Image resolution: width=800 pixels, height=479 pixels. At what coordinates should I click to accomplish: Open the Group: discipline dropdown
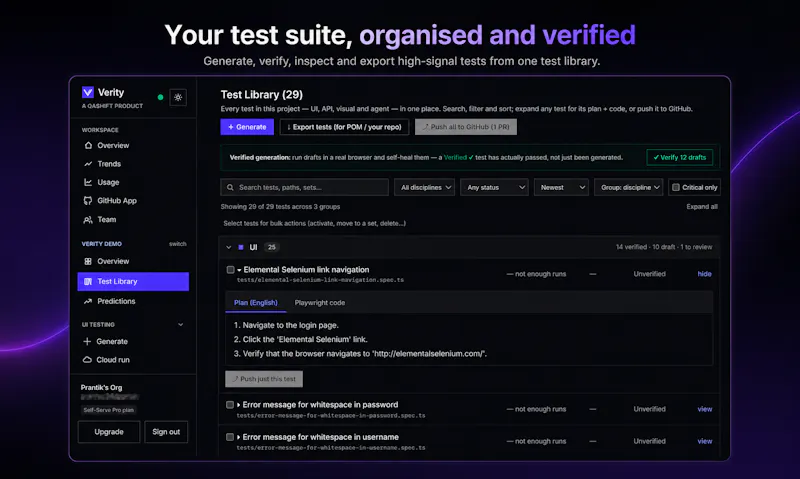tap(629, 187)
